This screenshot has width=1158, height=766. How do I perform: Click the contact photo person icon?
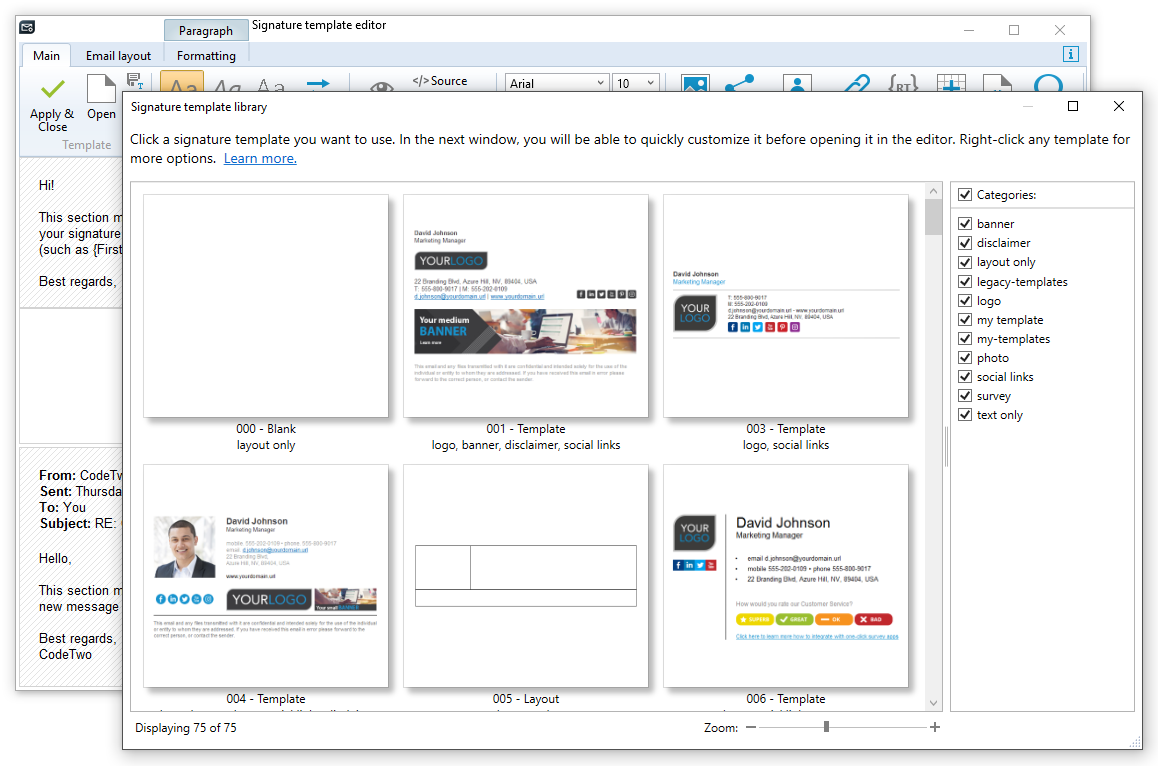798,83
